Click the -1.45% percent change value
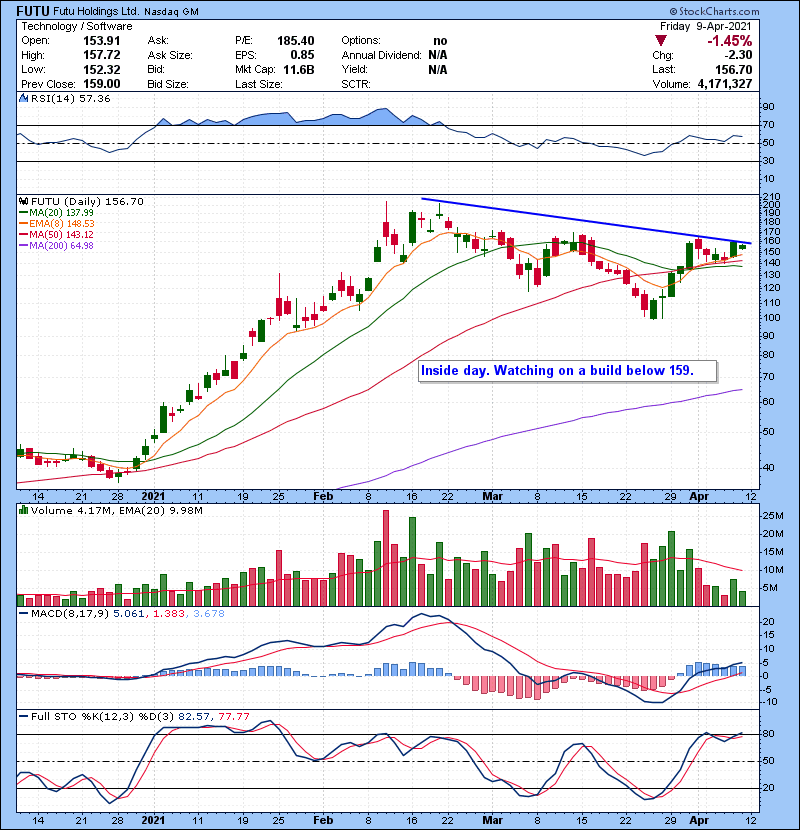Viewport: 800px width, 830px height. [x=730, y=41]
